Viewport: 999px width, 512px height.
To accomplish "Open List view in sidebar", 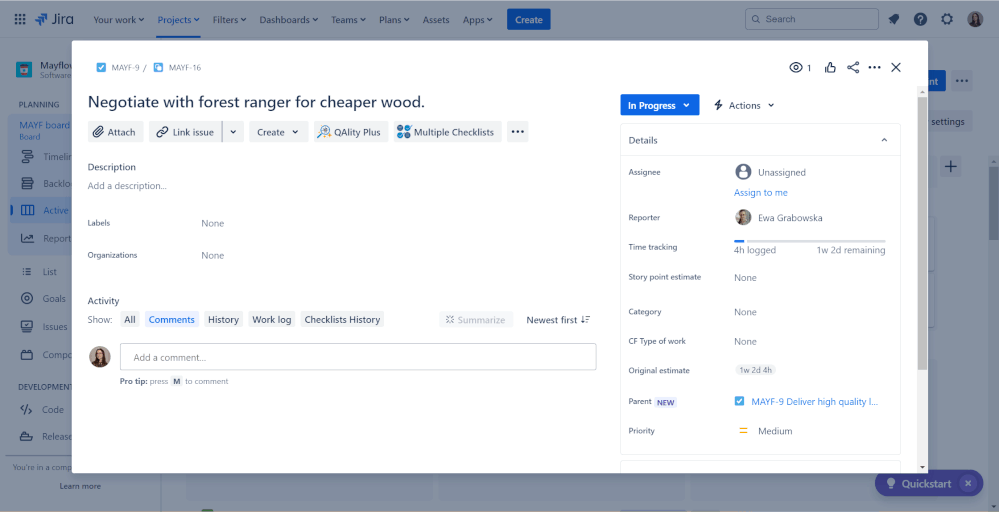I will [40, 271].
